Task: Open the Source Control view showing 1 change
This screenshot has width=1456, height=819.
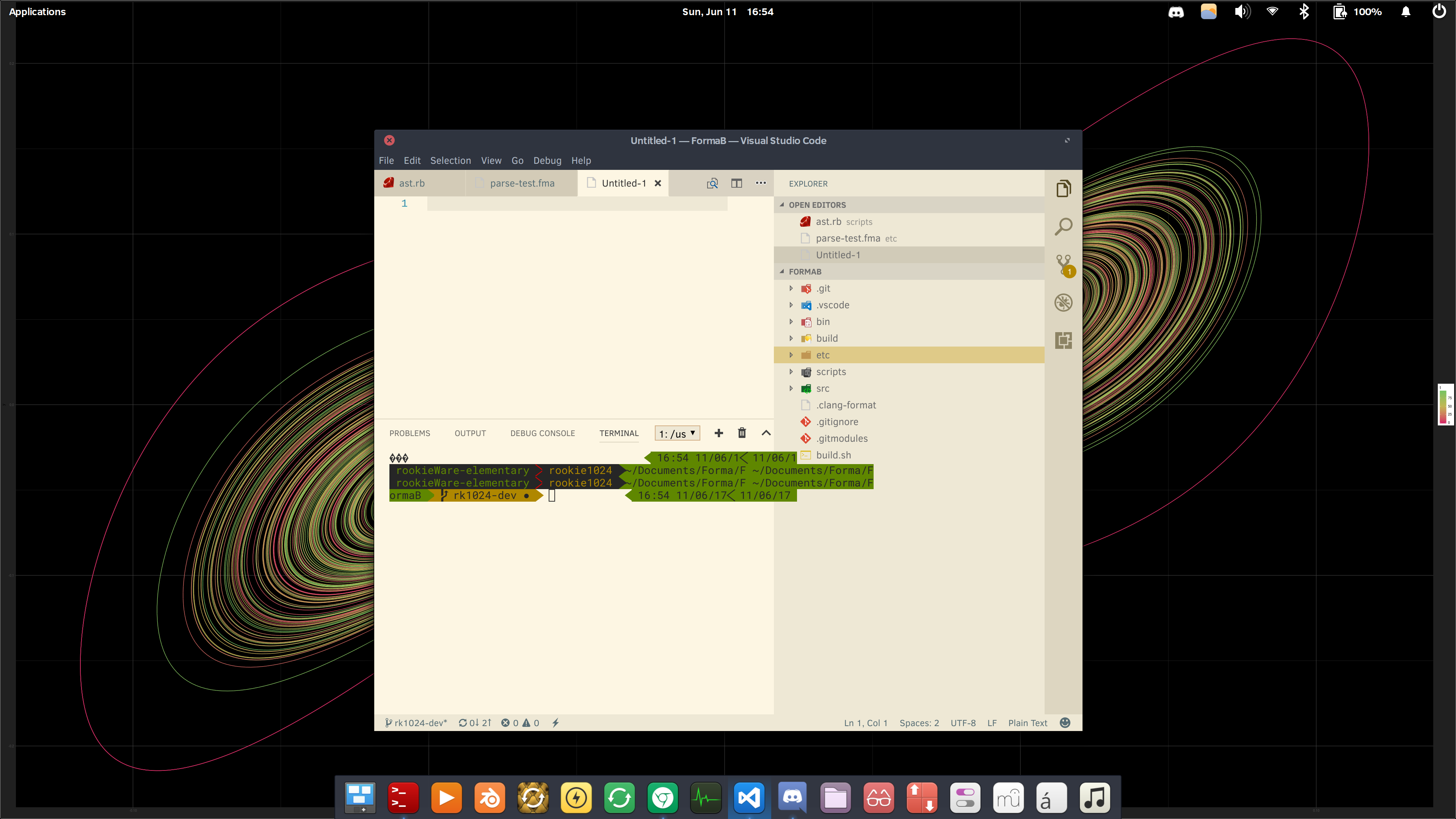Action: click(1063, 264)
